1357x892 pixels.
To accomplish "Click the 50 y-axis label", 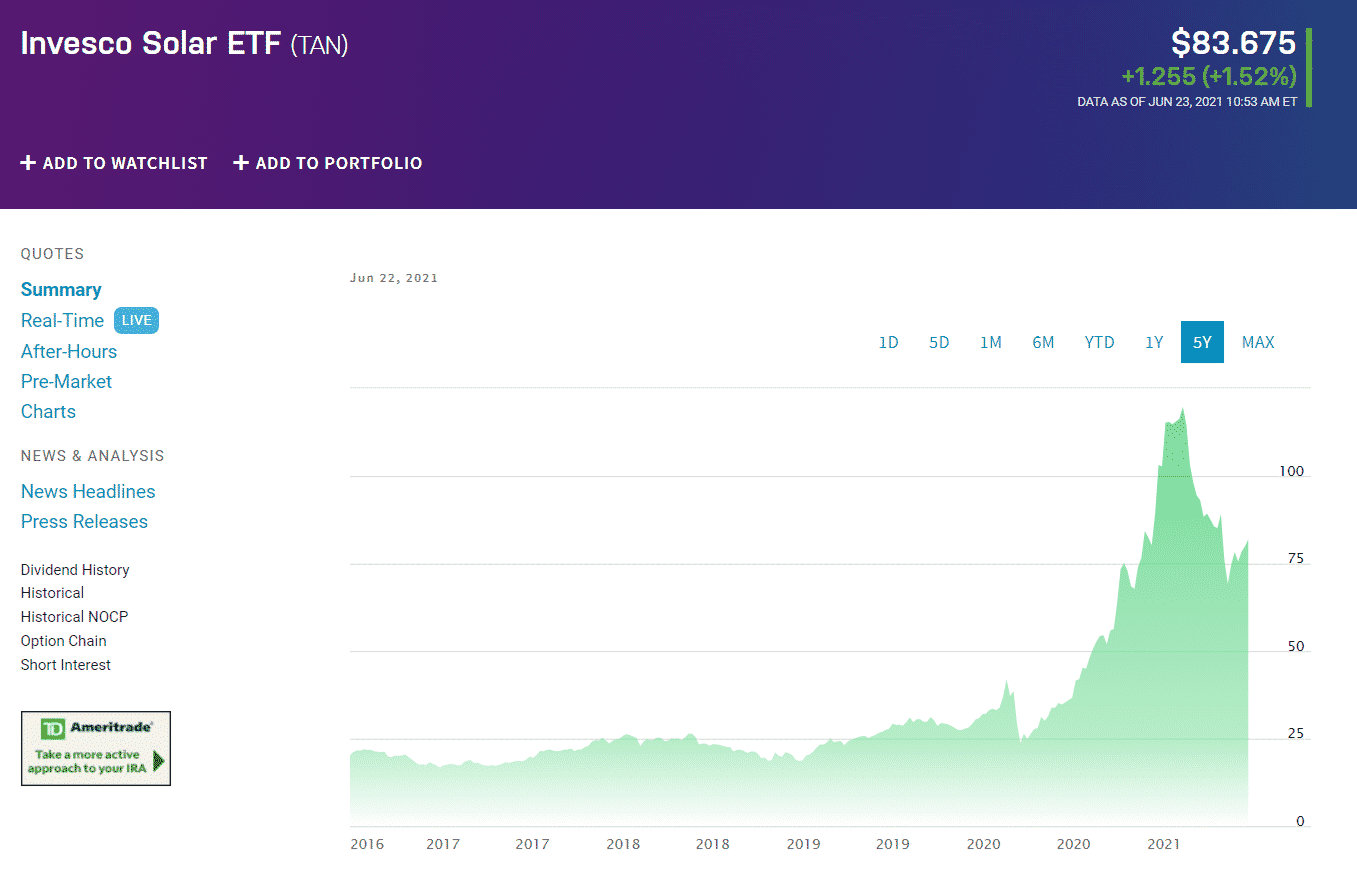I will [x=1296, y=647].
